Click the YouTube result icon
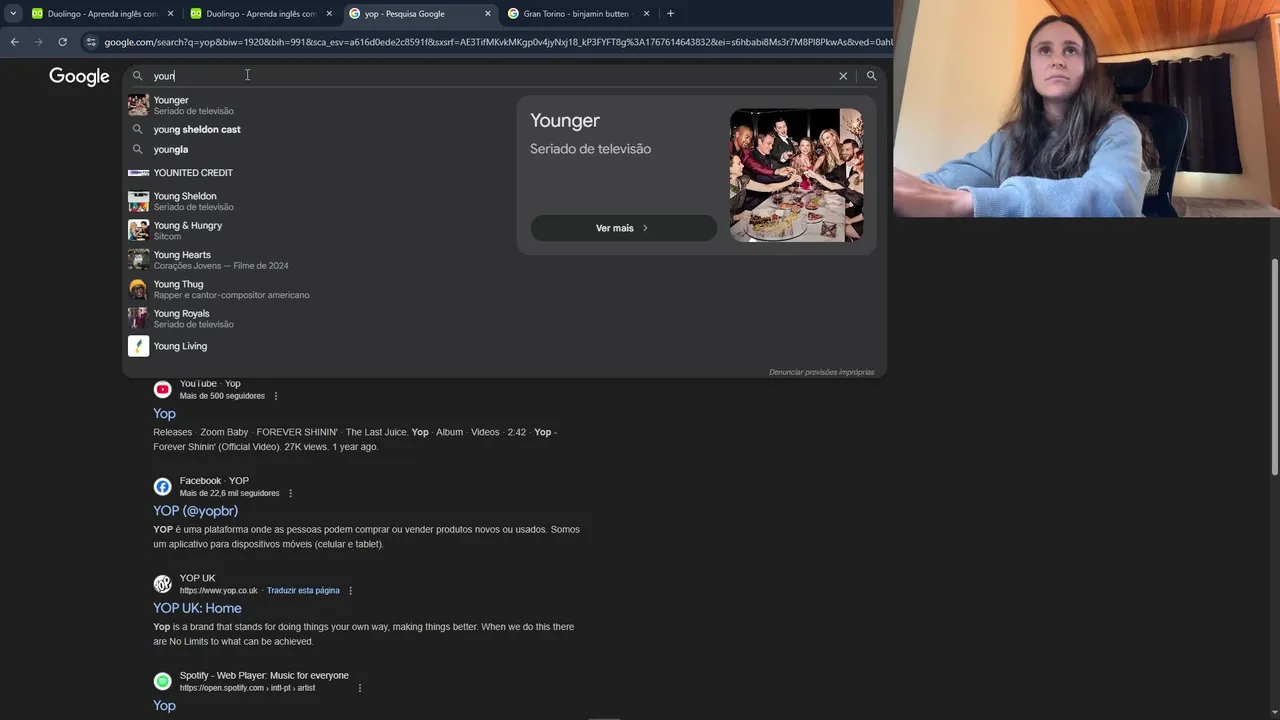This screenshot has width=1280, height=720. tap(162, 389)
